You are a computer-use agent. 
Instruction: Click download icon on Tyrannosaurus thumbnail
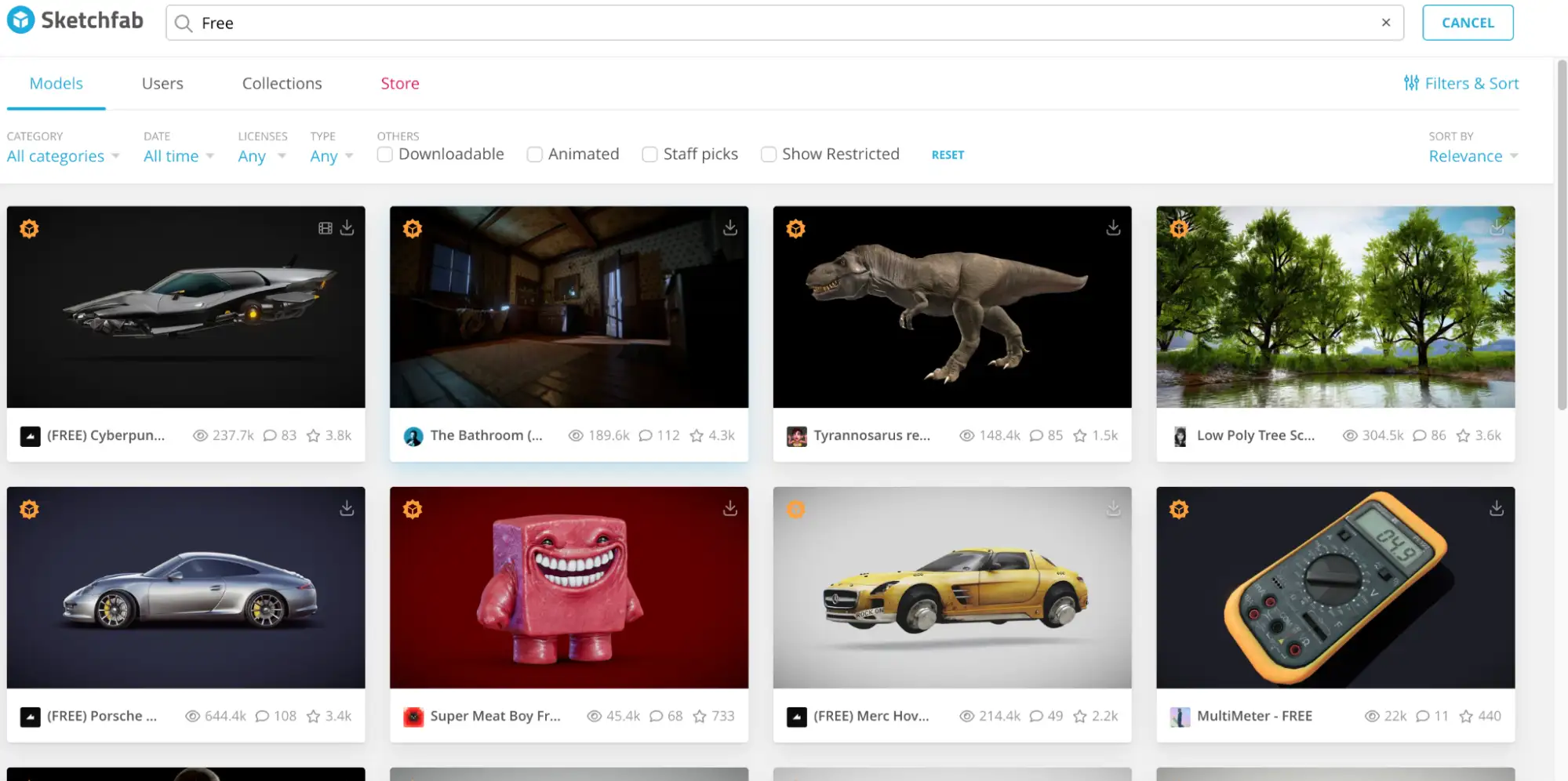[x=1113, y=227]
